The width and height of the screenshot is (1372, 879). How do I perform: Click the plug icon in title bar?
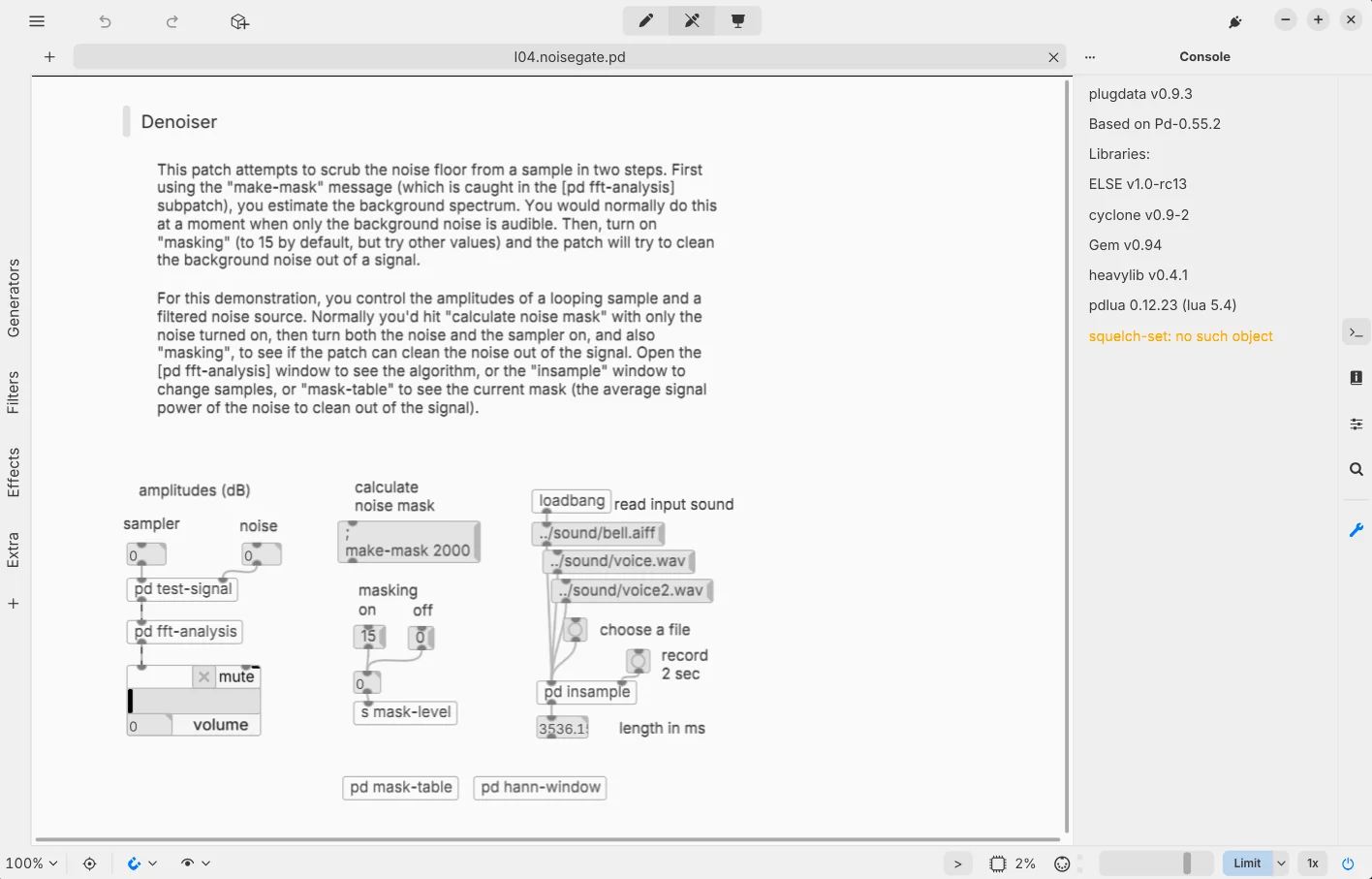(x=1235, y=21)
